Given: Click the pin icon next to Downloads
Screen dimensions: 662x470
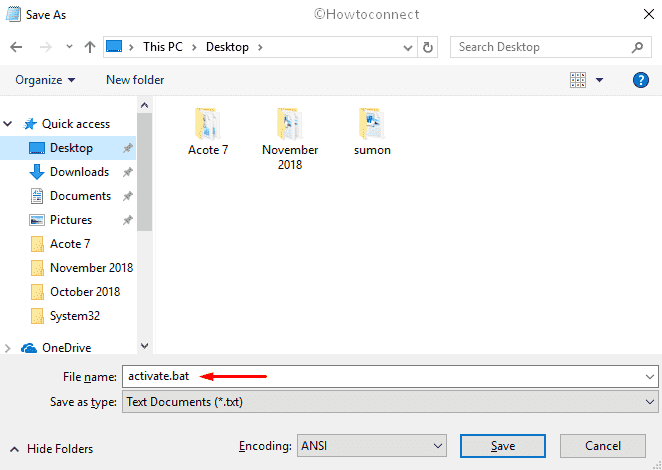Looking at the screenshot, I should click(x=128, y=172).
